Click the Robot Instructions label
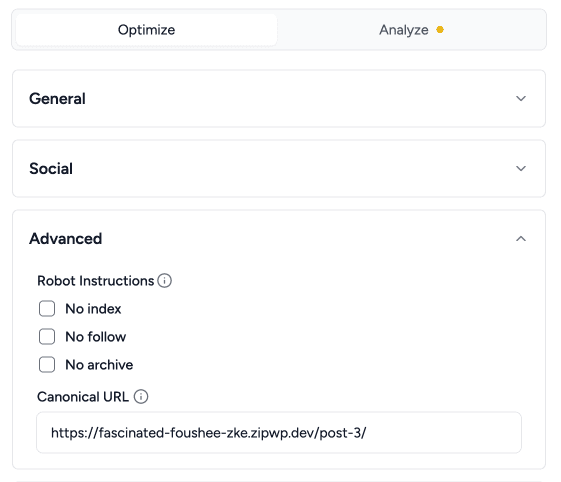 click(96, 281)
